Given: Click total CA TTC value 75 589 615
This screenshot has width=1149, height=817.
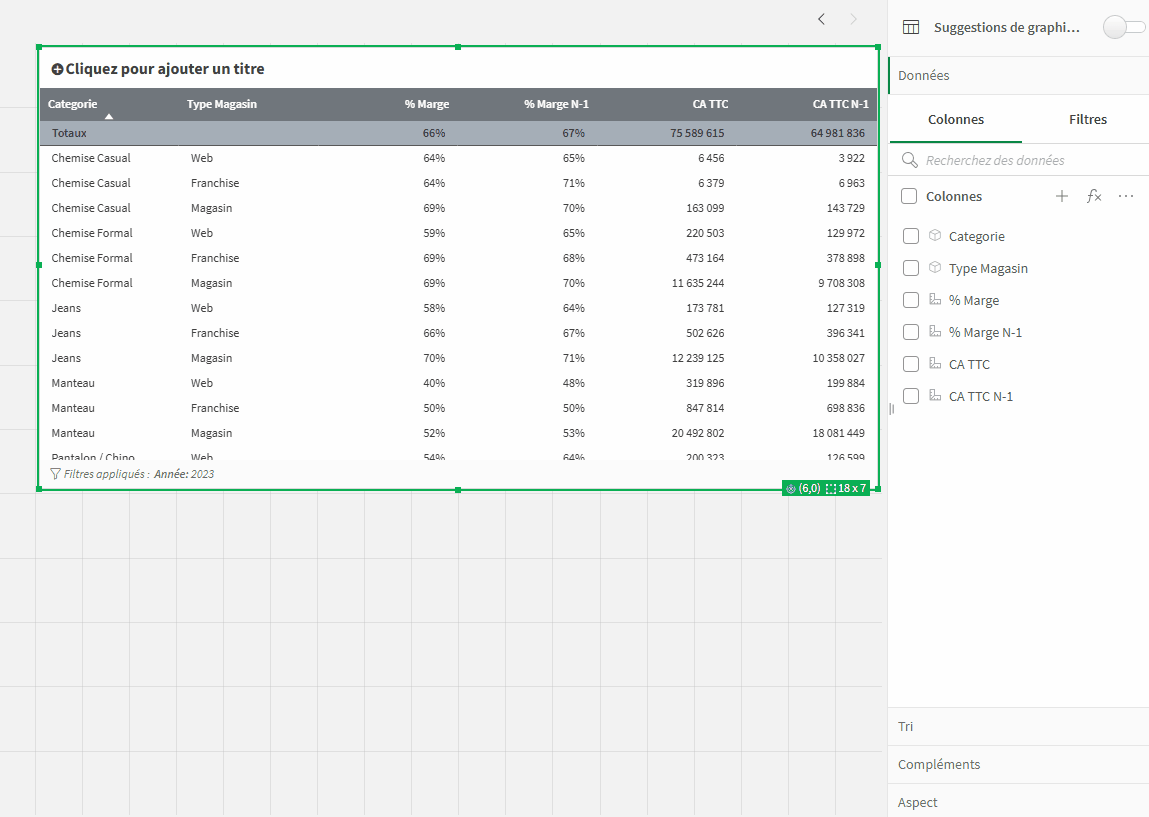Looking at the screenshot, I should (x=697, y=133).
